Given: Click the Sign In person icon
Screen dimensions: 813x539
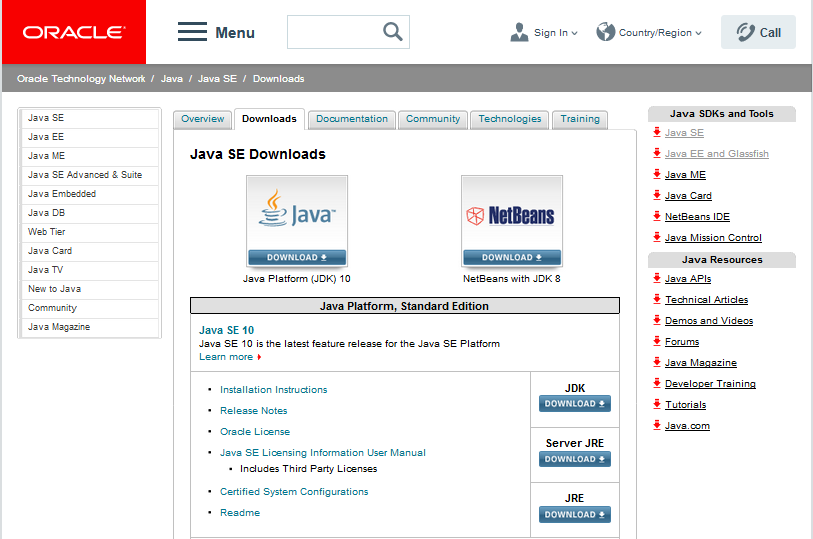Looking at the screenshot, I should pos(519,32).
